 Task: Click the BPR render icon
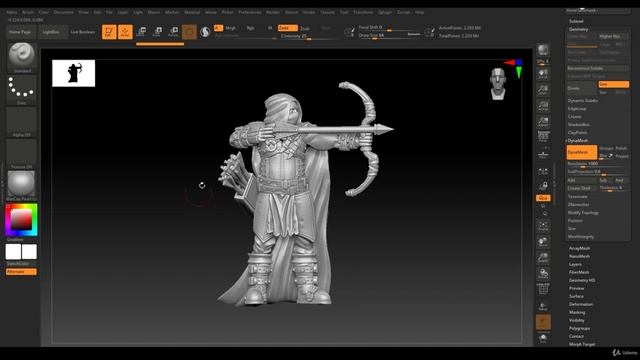(543, 50)
